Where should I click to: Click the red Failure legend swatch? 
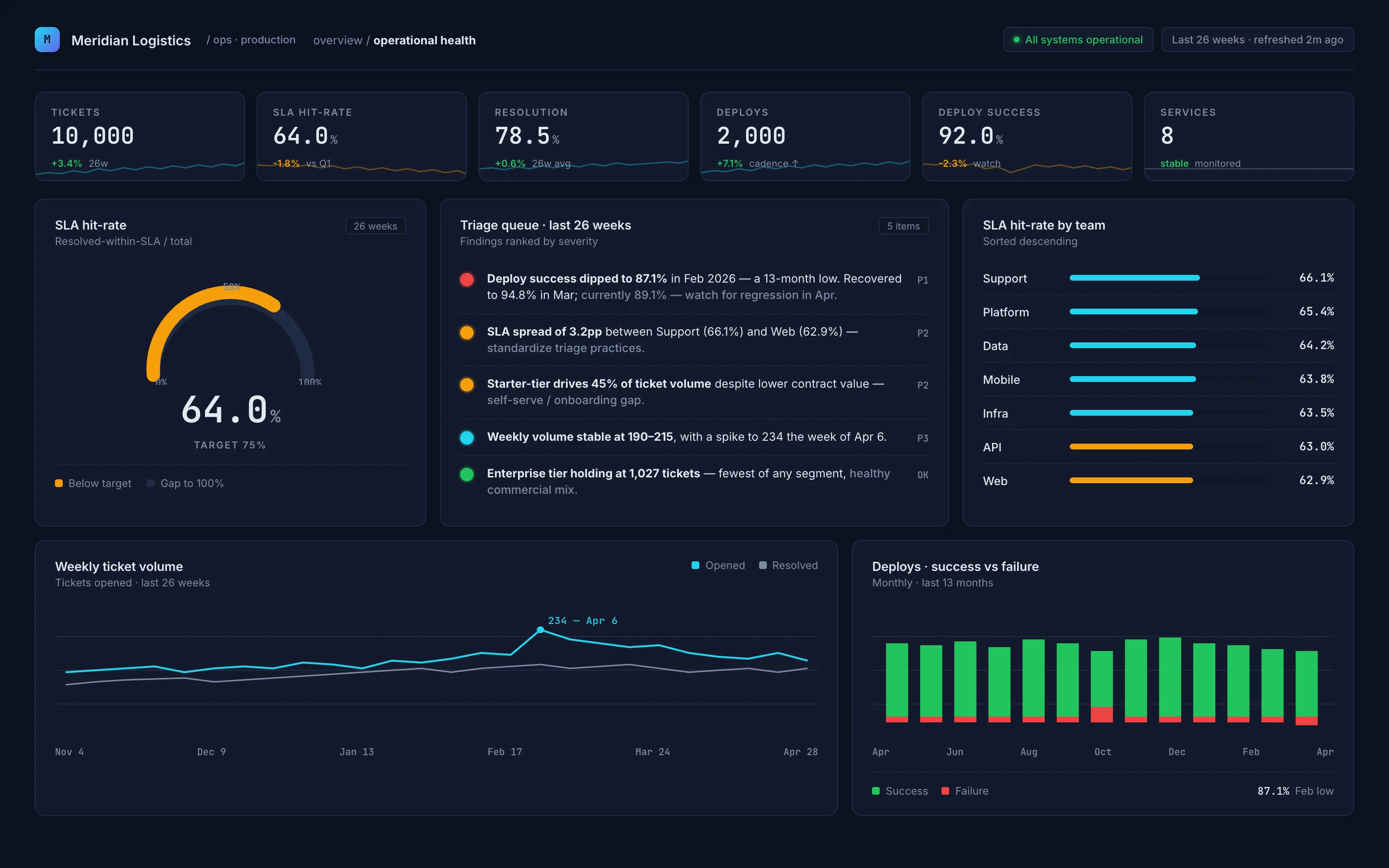point(945,791)
